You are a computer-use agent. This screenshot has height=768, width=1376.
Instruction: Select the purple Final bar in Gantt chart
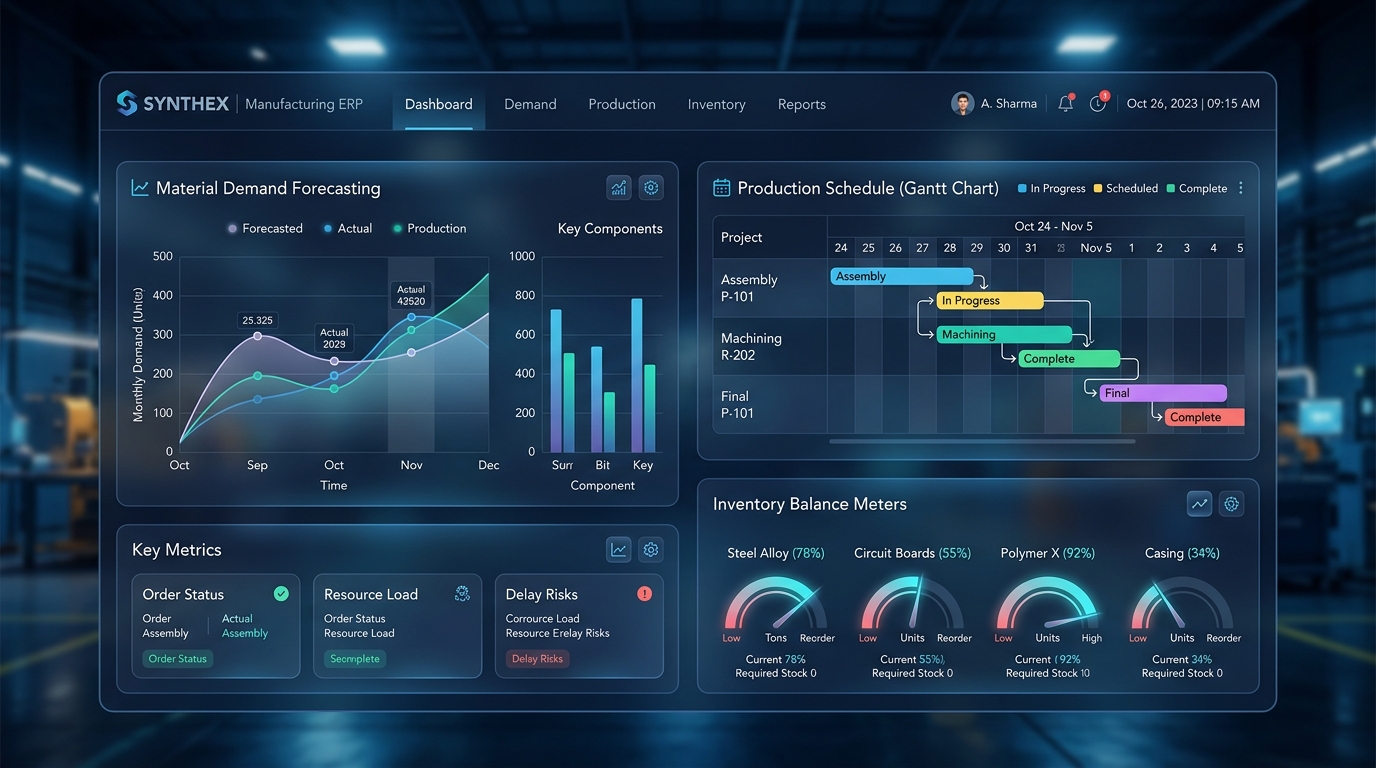(1163, 393)
